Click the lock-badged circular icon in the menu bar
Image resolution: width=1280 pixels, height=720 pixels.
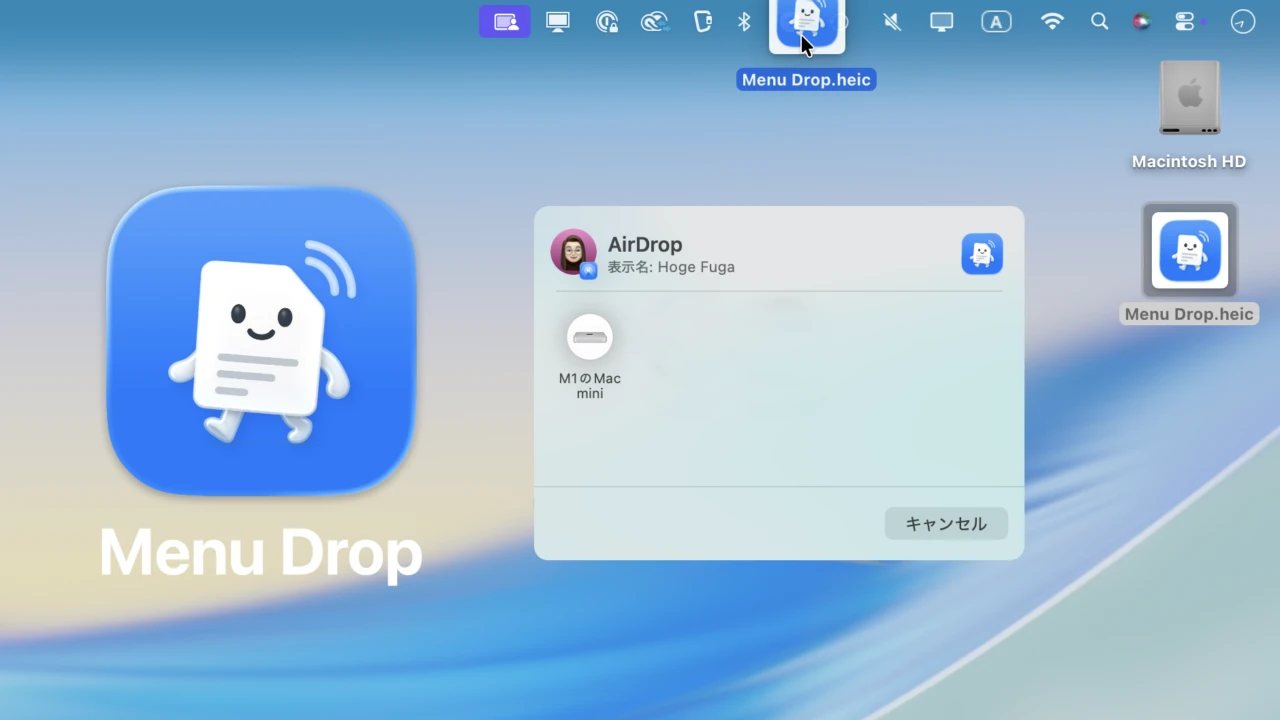[x=607, y=22]
